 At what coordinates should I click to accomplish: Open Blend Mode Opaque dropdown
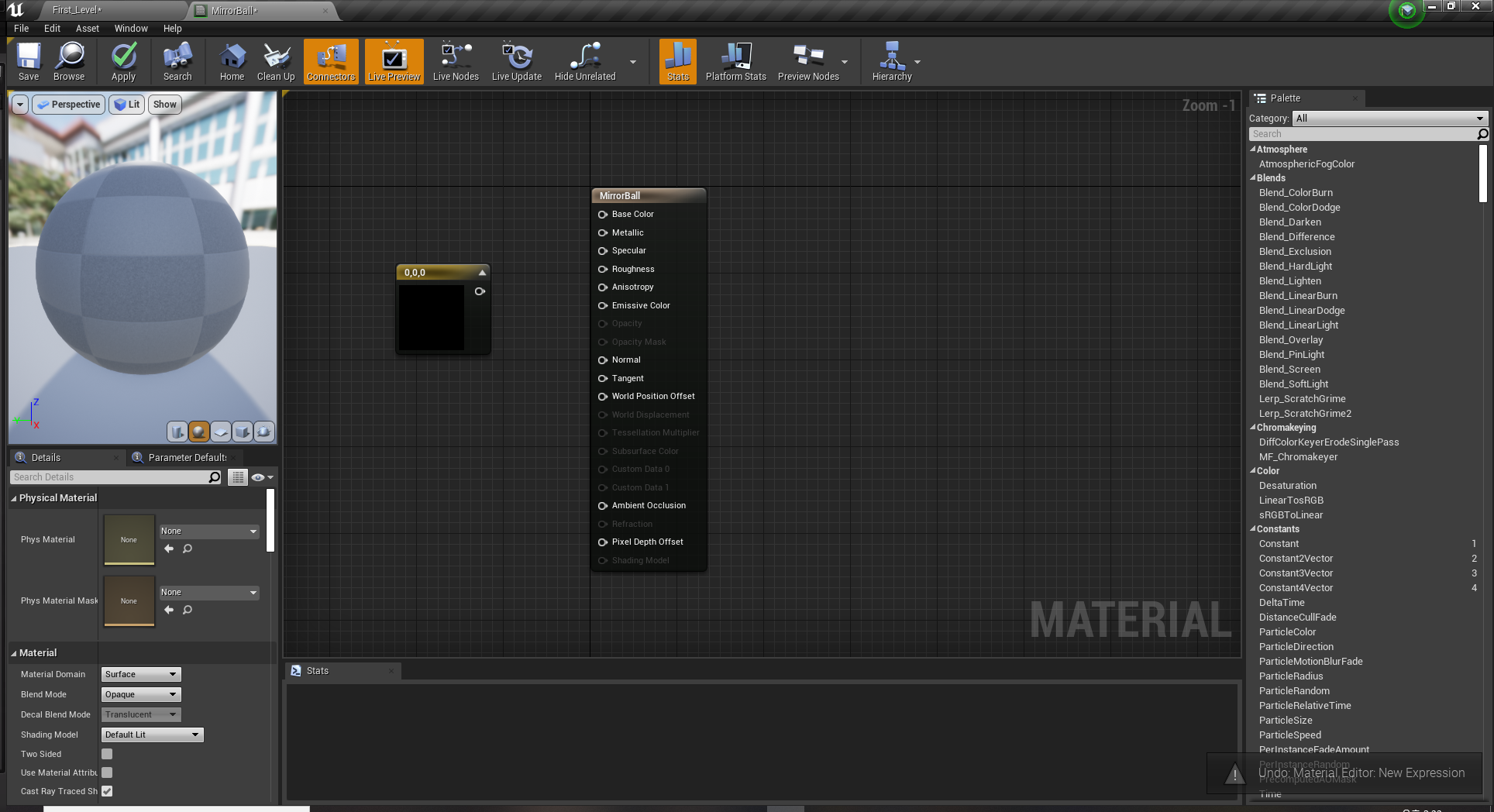(141, 694)
